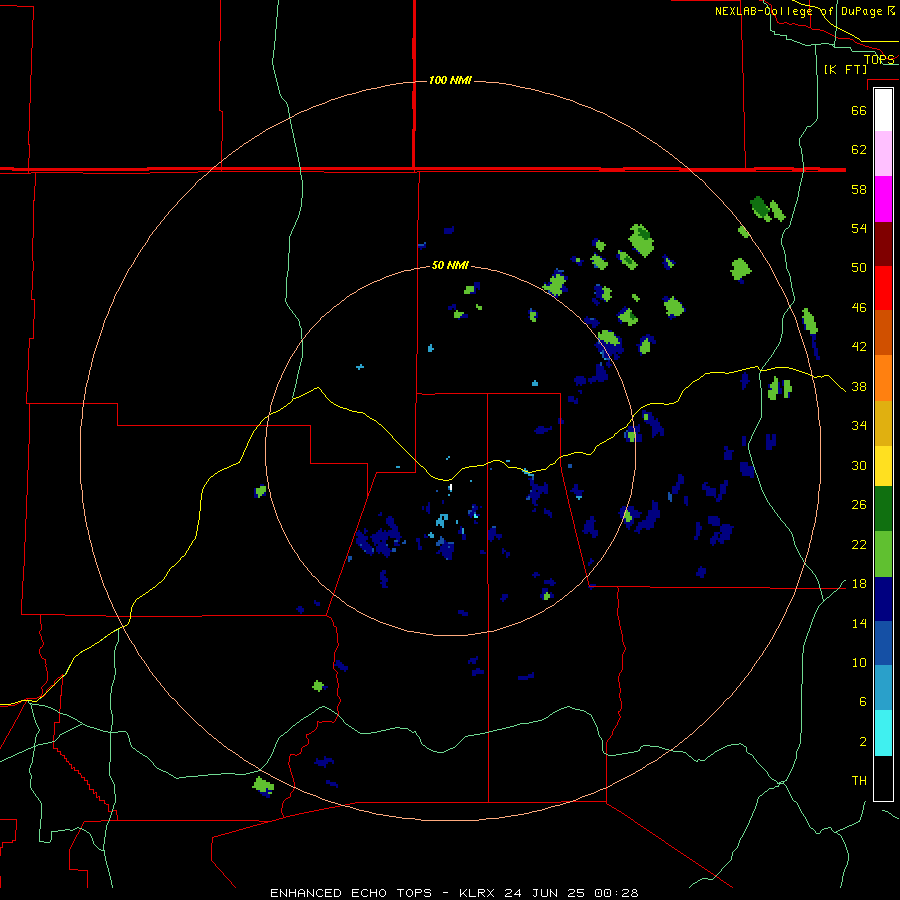The height and width of the screenshot is (900, 900).
Task: Click the "2" legend value
Action: point(863,742)
